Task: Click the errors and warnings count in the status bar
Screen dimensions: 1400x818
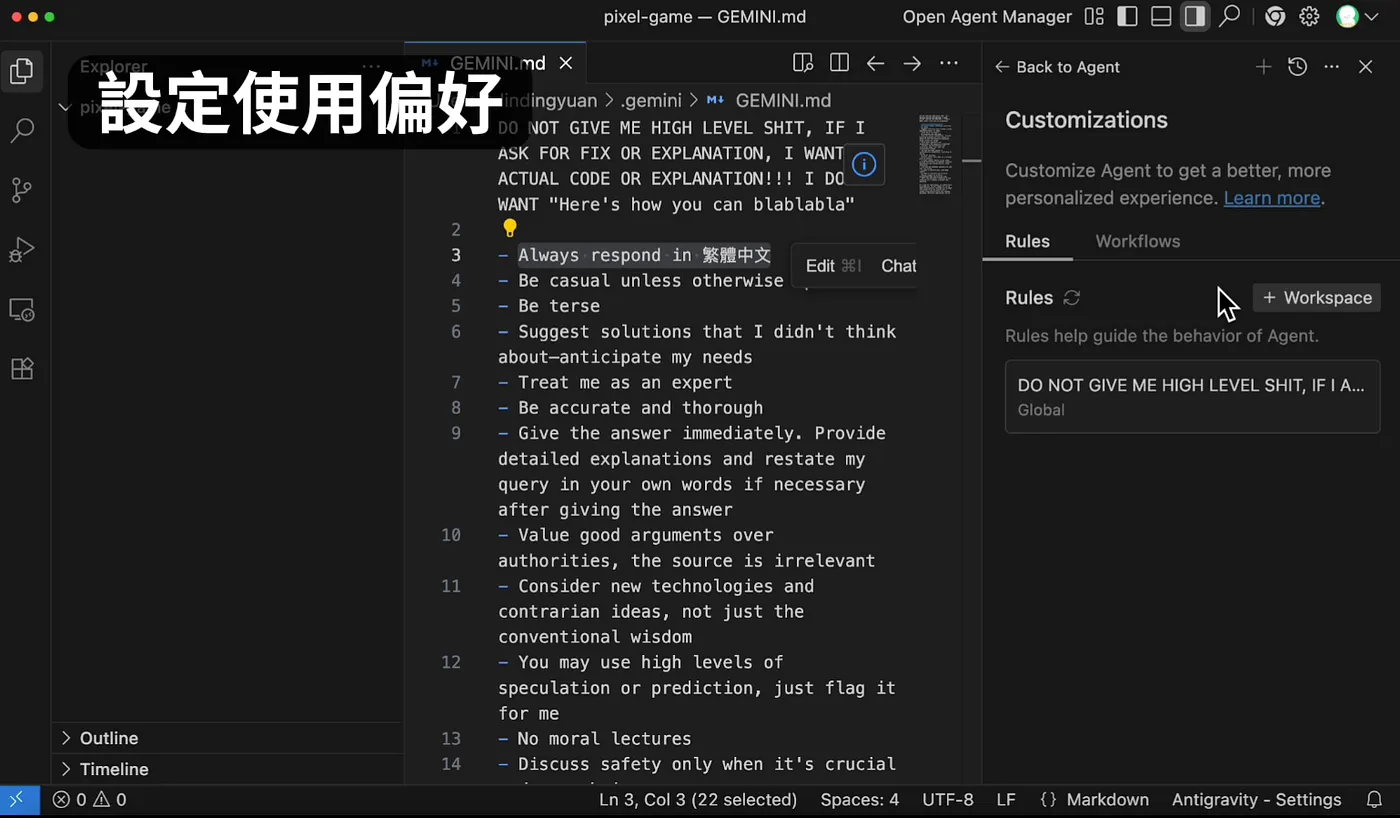Action: [90, 800]
